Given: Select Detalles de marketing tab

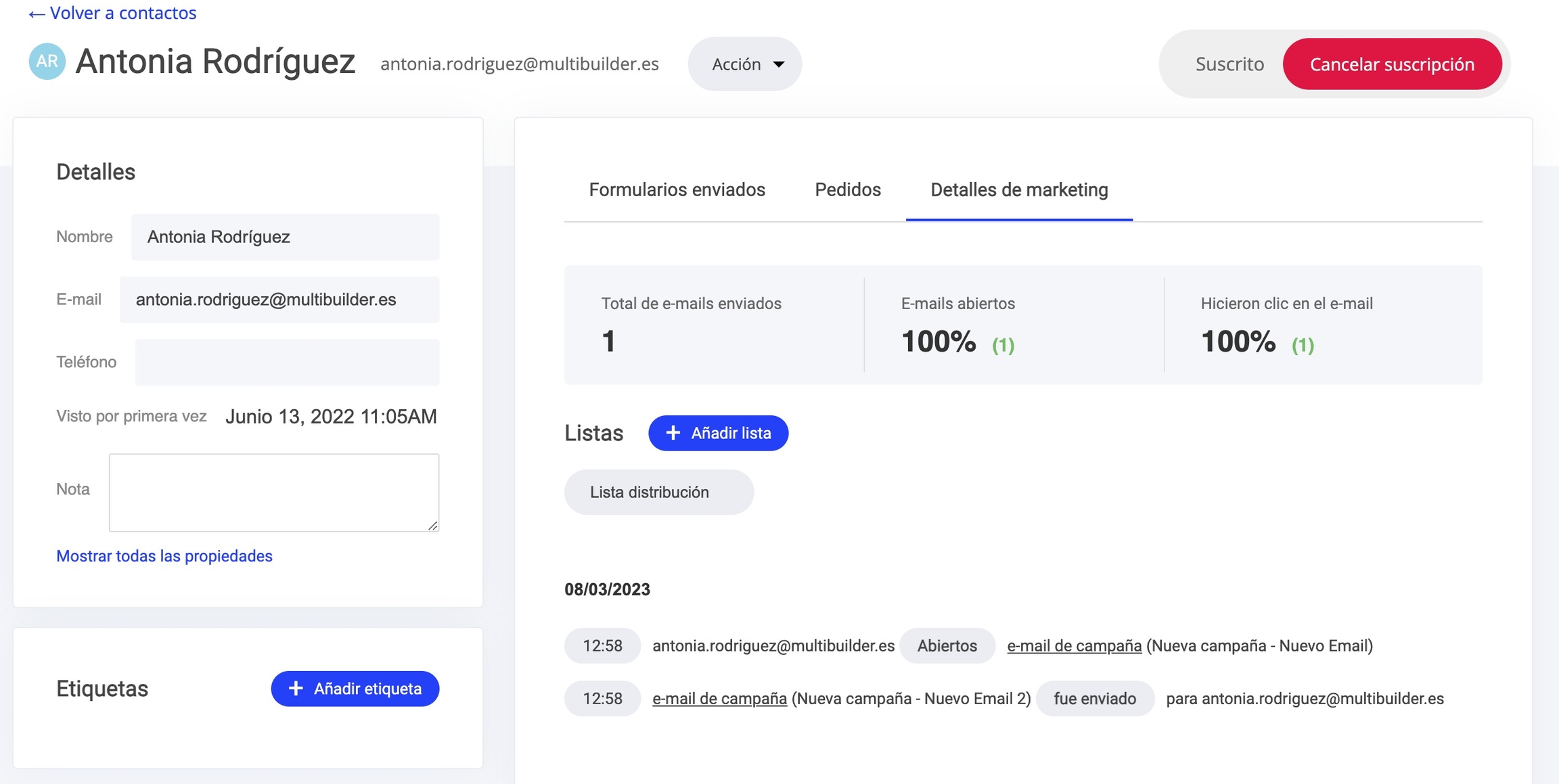Looking at the screenshot, I should pyautogui.click(x=1018, y=190).
